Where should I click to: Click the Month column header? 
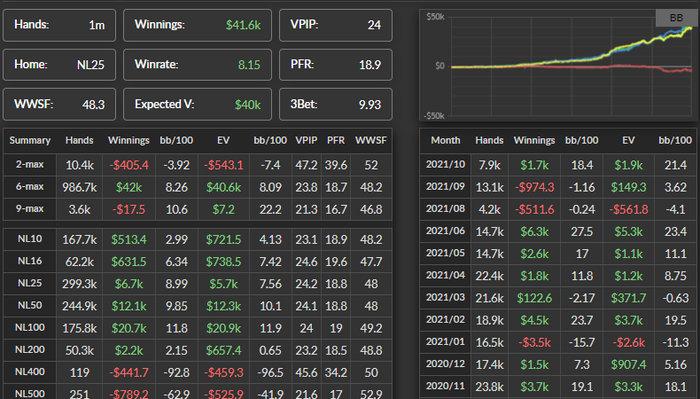point(445,140)
